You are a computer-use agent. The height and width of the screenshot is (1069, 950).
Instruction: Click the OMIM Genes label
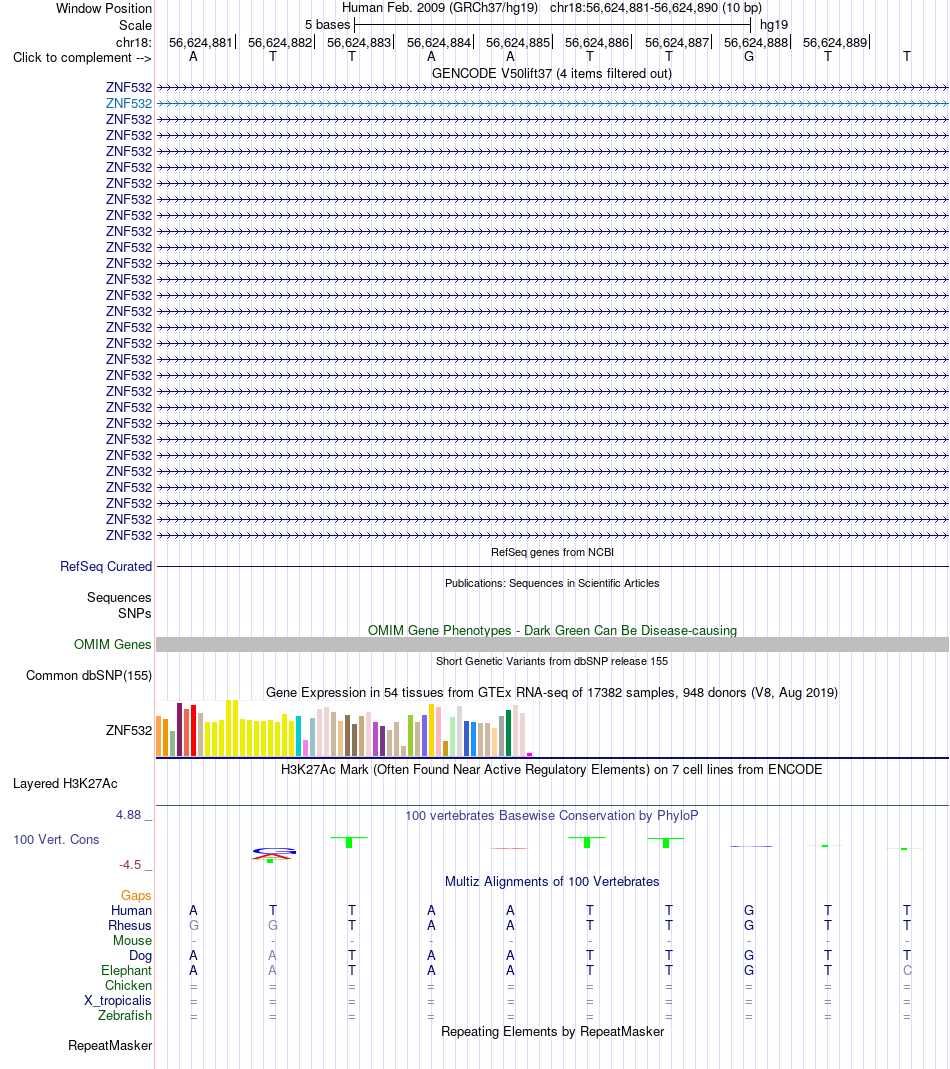[x=113, y=644]
